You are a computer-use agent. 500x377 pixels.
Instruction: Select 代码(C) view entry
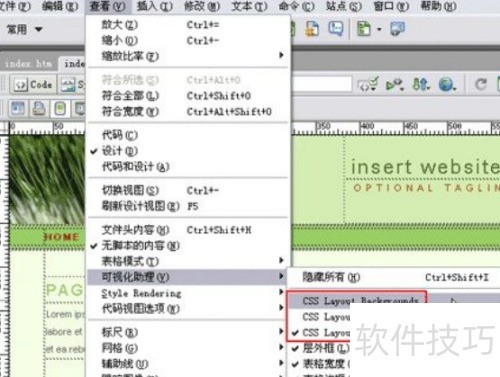pos(188,135)
